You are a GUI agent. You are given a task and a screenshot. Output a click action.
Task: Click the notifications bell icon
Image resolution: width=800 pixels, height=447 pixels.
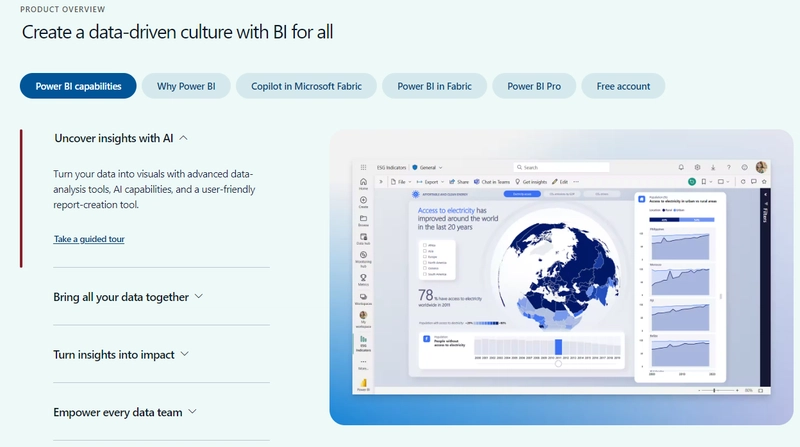coord(682,167)
